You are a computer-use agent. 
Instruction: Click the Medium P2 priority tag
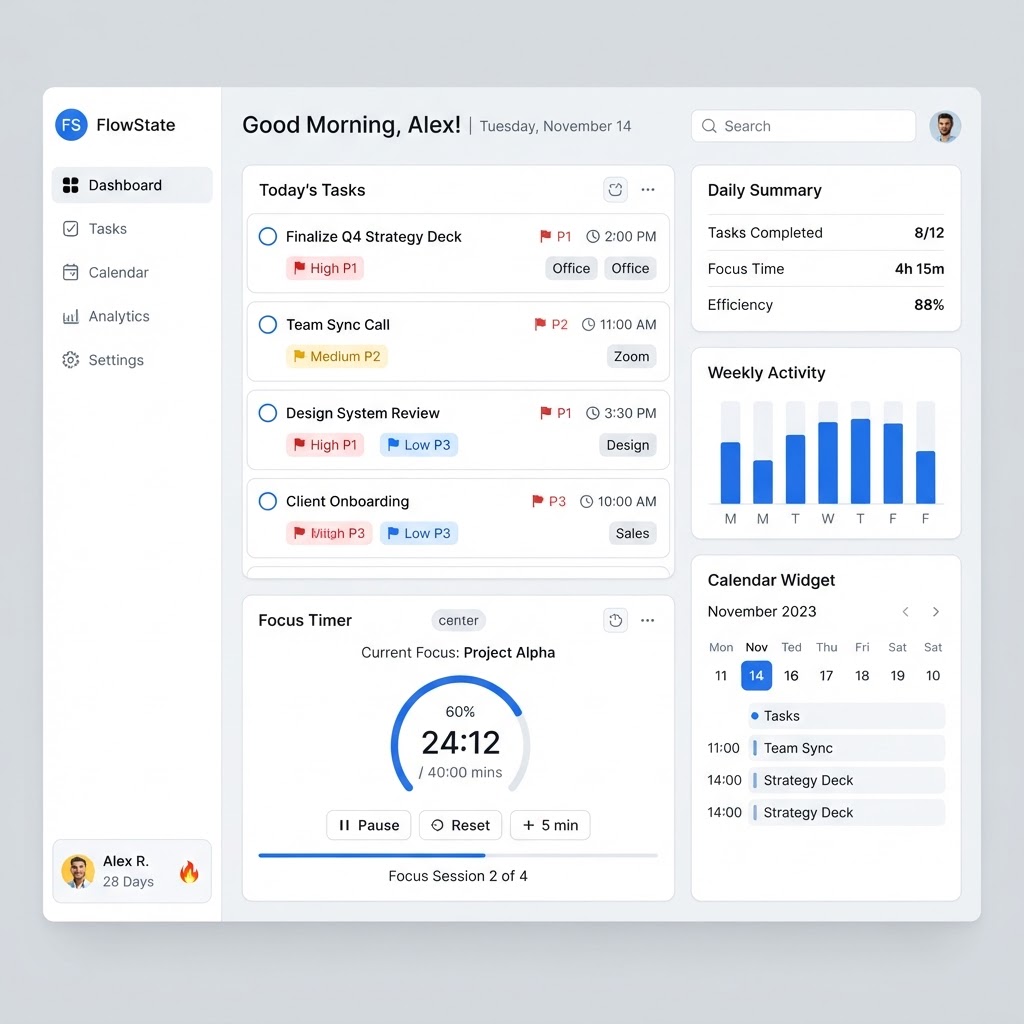[x=336, y=357]
